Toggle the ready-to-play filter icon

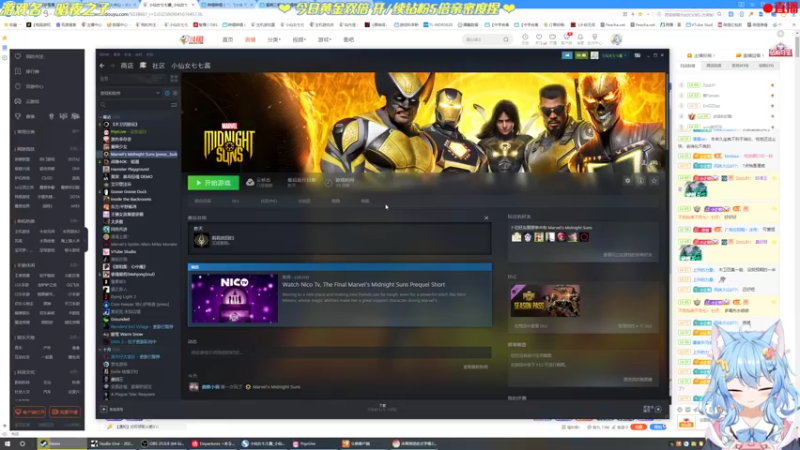(x=175, y=93)
